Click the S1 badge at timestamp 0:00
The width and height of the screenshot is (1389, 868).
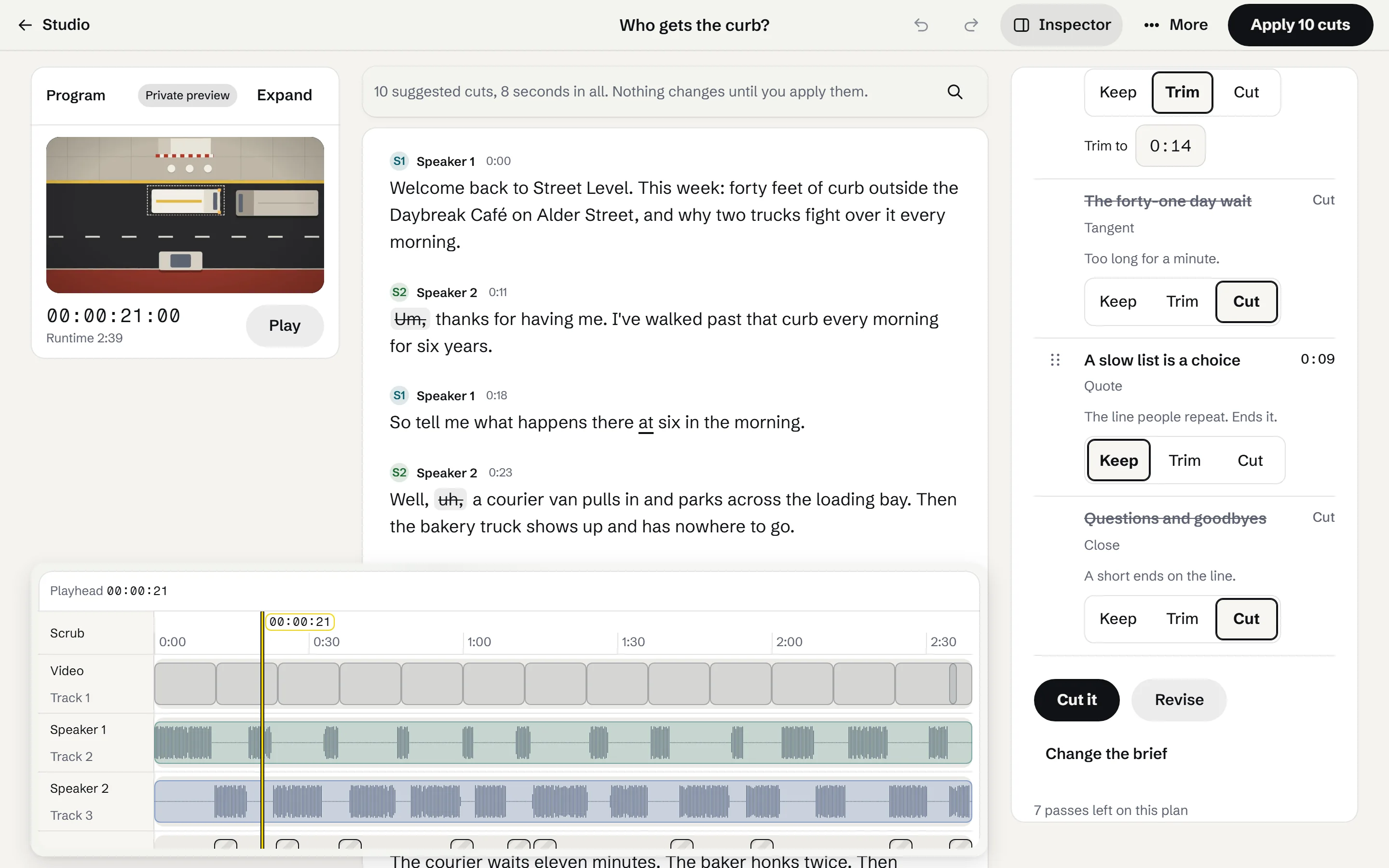tap(399, 162)
